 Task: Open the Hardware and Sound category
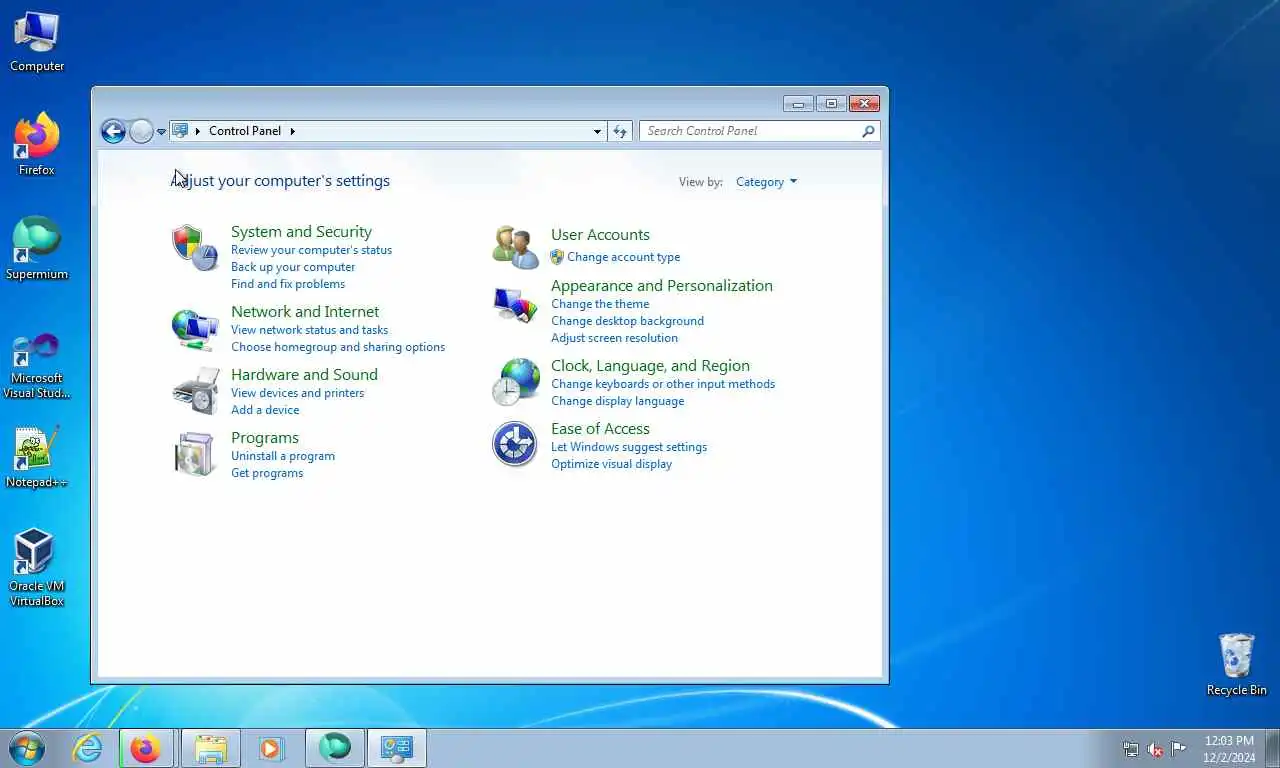[304, 375]
